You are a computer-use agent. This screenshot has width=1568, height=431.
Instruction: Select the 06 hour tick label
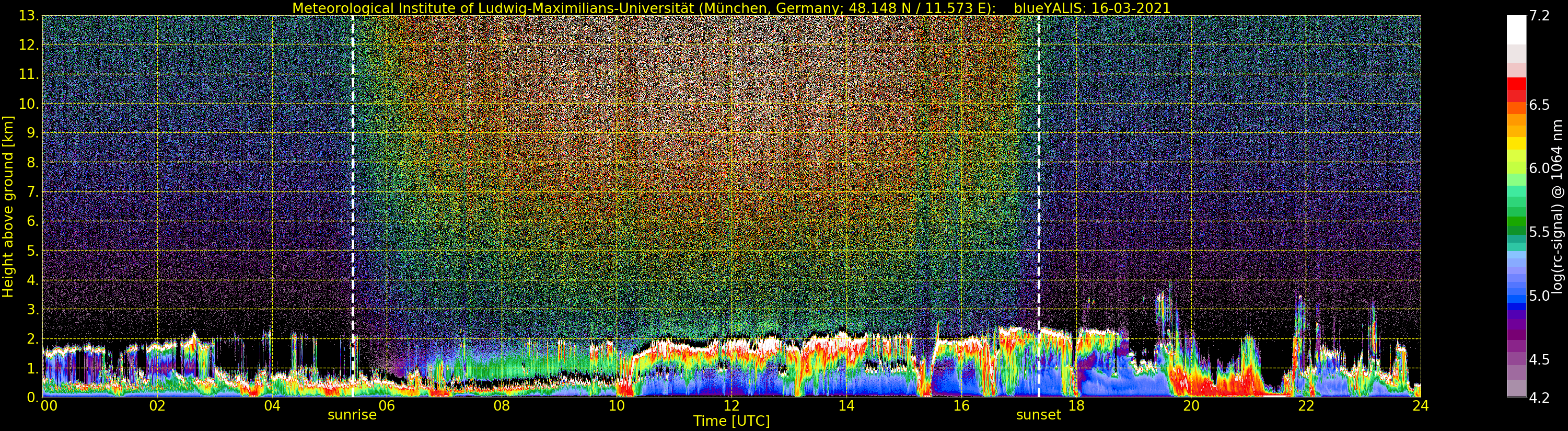(387, 406)
